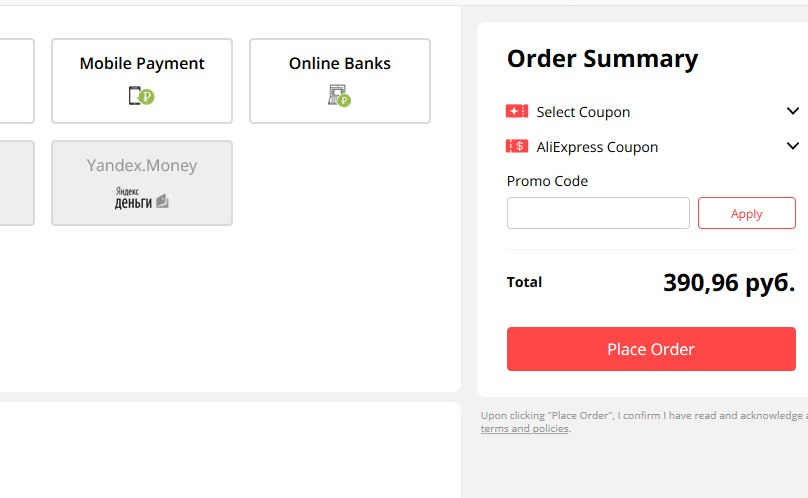
Task: Choose Mobile Payment method card
Action: (x=142, y=81)
